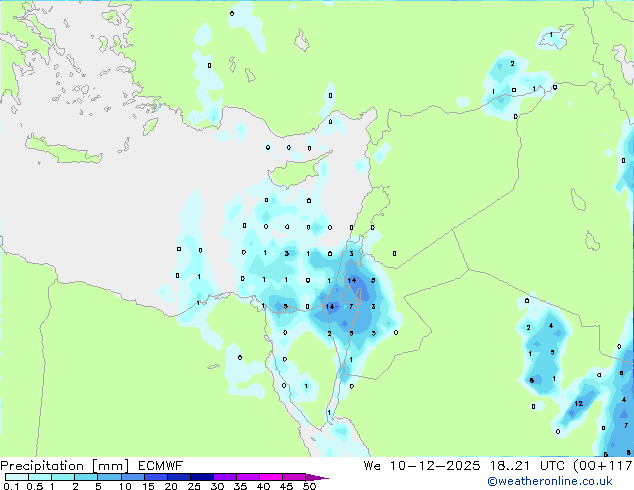Click the 30–35 mm purple legend box

click(x=225, y=477)
